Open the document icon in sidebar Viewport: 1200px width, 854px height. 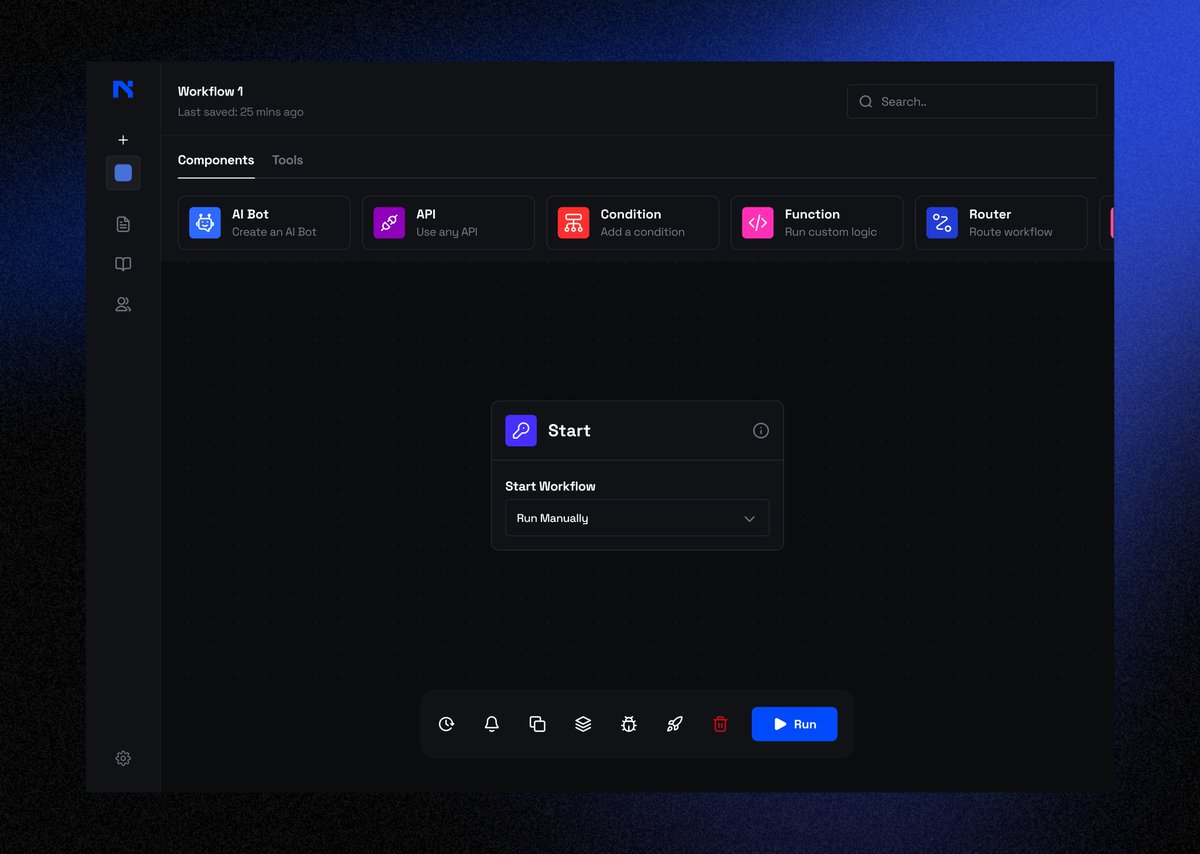(123, 224)
